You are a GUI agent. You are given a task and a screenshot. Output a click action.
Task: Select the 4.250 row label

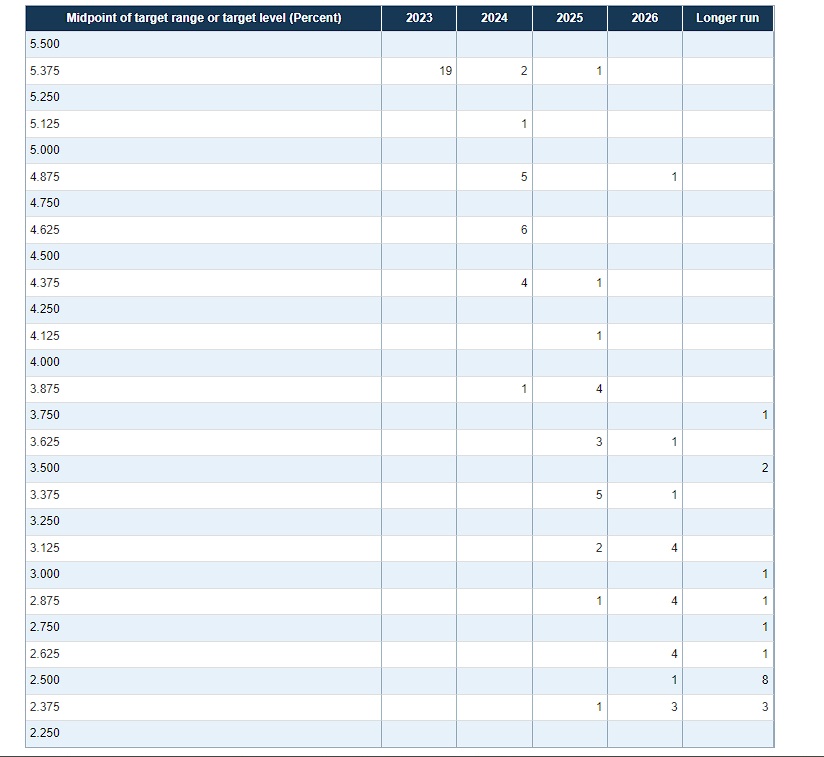coord(45,309)
